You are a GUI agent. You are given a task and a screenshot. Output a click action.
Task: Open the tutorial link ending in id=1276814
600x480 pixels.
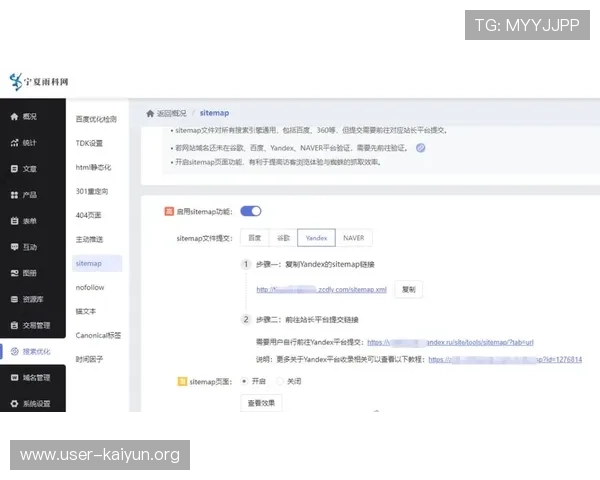[x=505, y=359]
